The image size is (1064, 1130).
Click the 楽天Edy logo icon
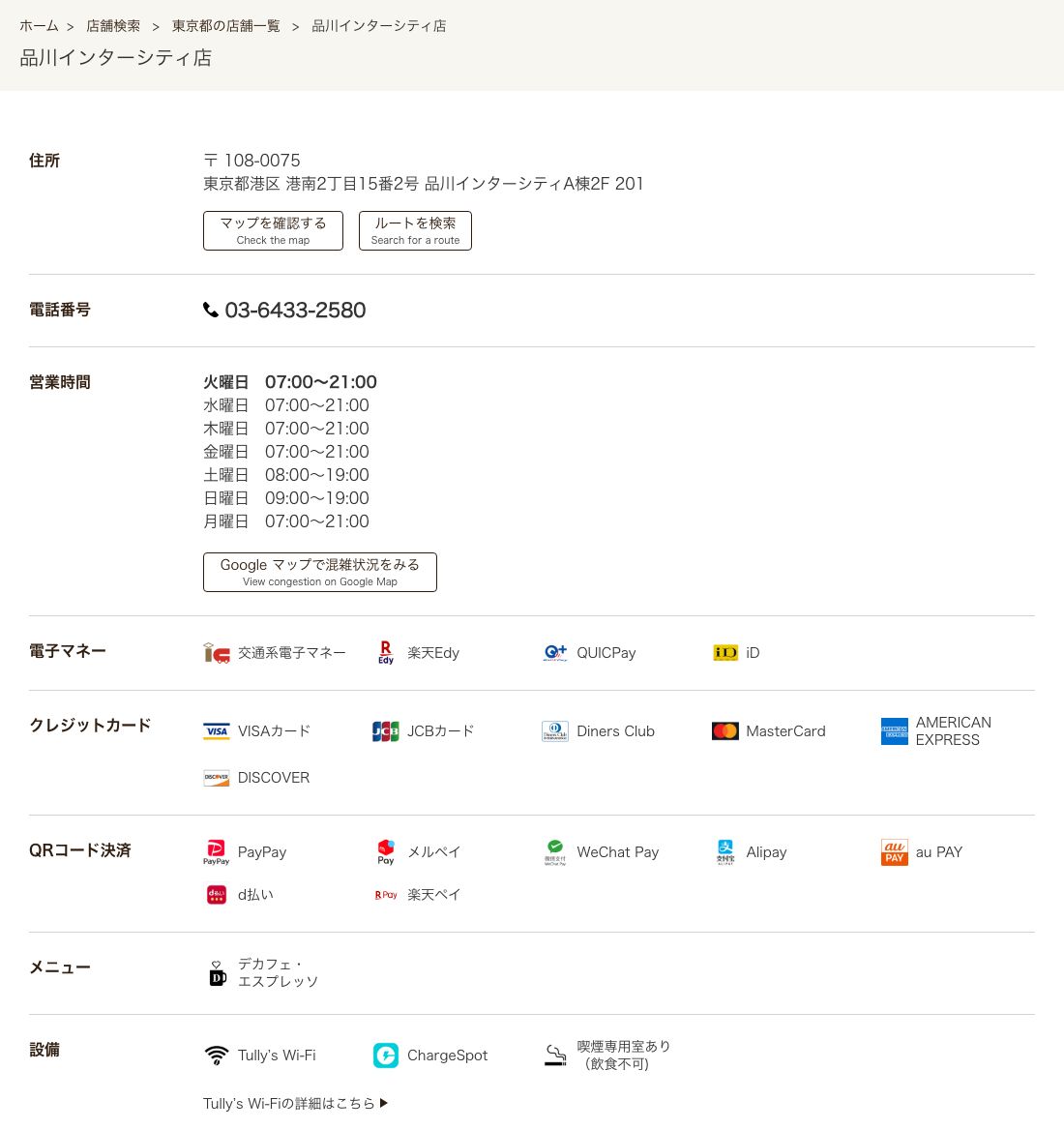point(386,653)
